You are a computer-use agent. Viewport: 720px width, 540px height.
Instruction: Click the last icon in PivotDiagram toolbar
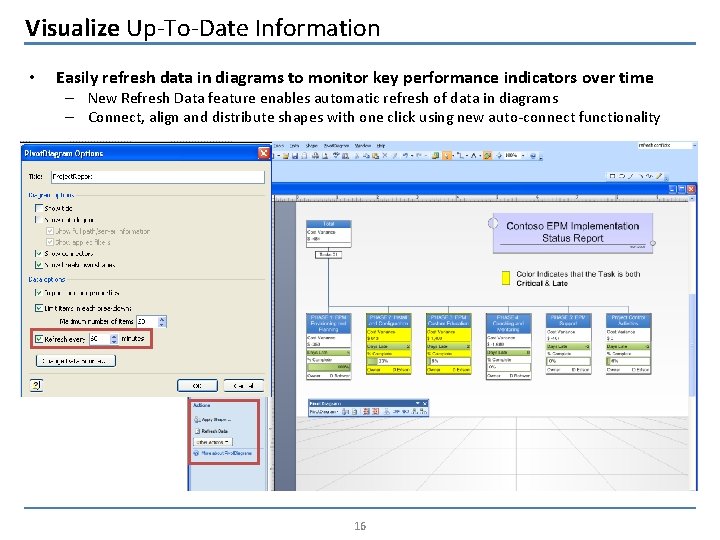423,411
